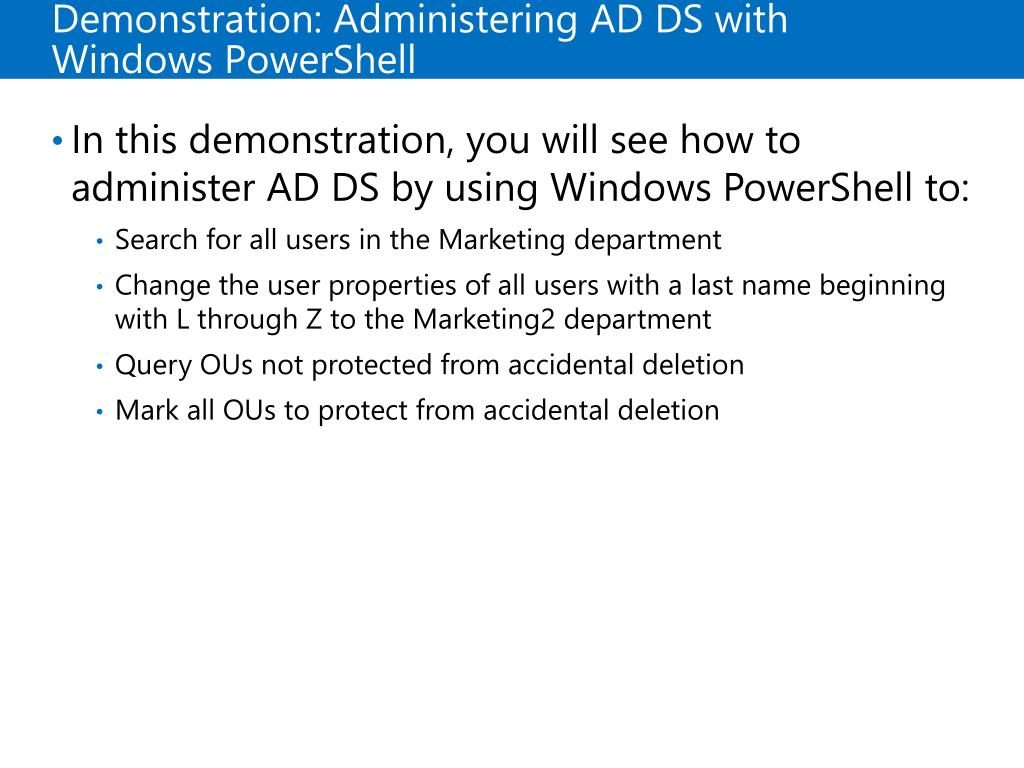Screen dimensions: 1024x768
Task: Click the small bullet before "Query OUs"
Action: point(100,366)
